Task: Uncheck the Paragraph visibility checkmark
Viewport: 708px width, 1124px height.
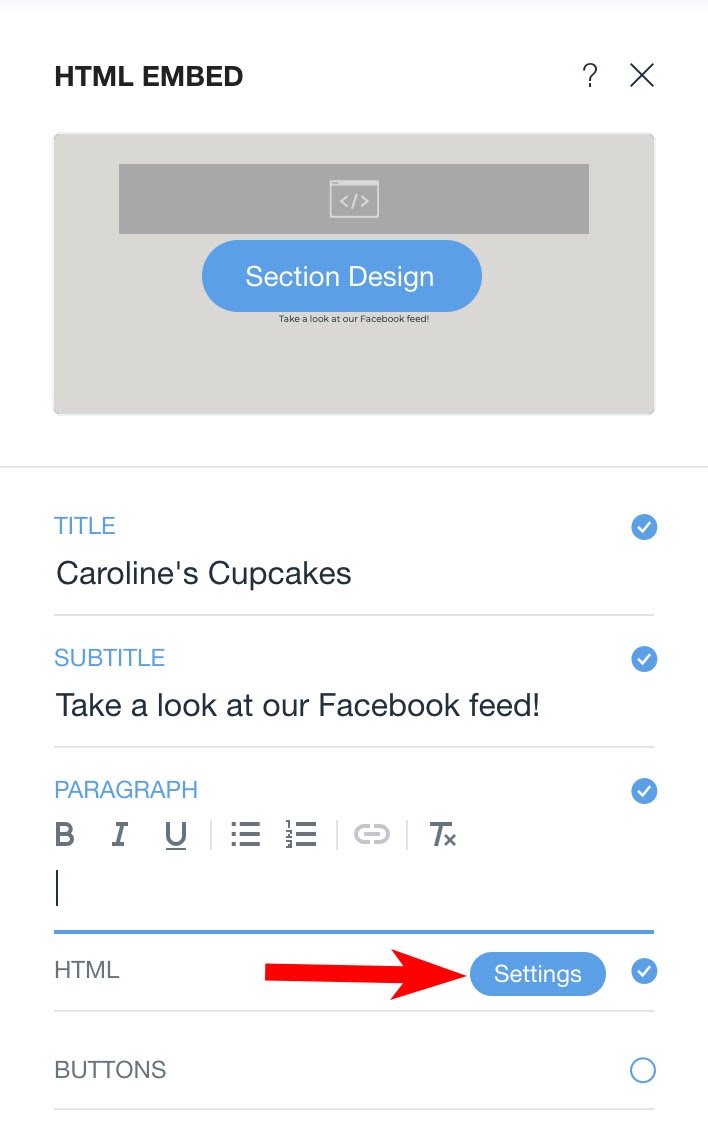Action: click(x=644, y=791)
